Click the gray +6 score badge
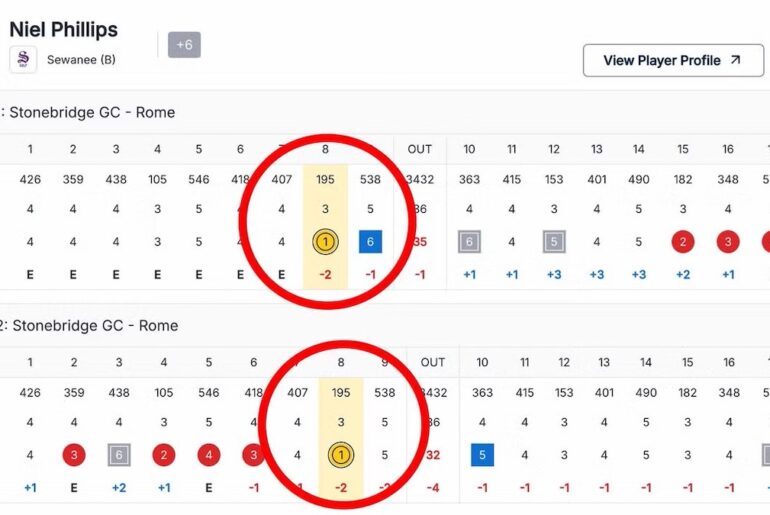This screenshot has width=770, height=515. pyautogui.click(x=184, y=45)
